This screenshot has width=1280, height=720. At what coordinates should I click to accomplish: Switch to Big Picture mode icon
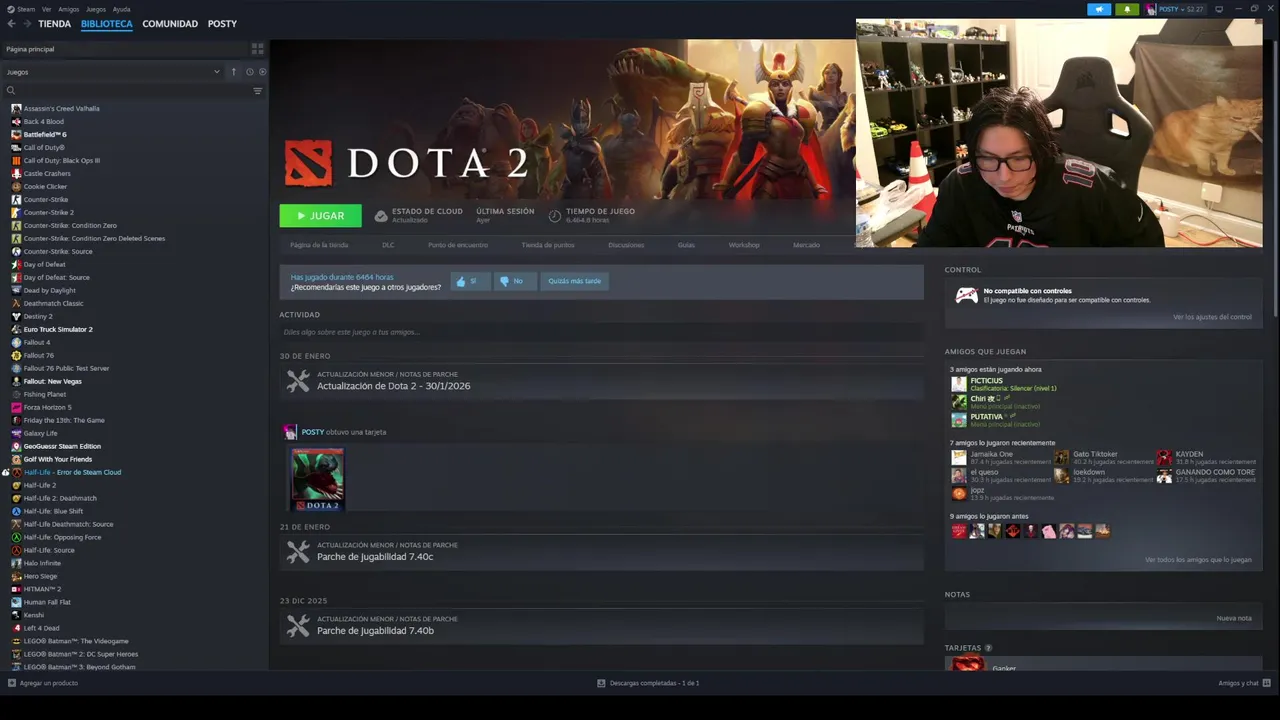point(1219,9)
